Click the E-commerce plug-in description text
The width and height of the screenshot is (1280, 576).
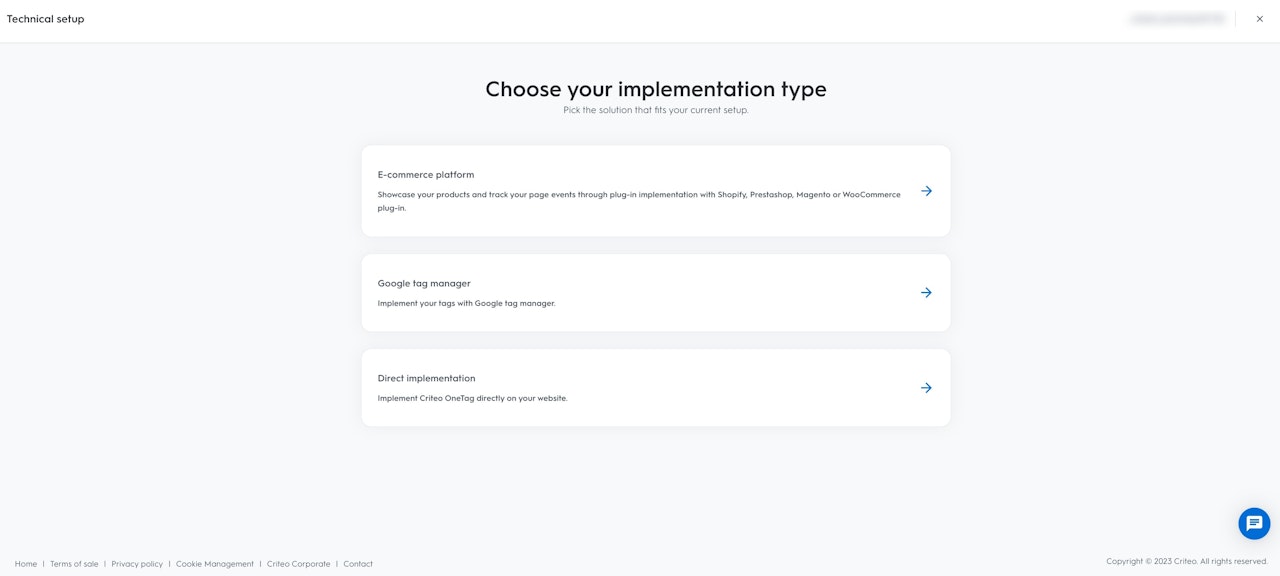pos(639,195)
